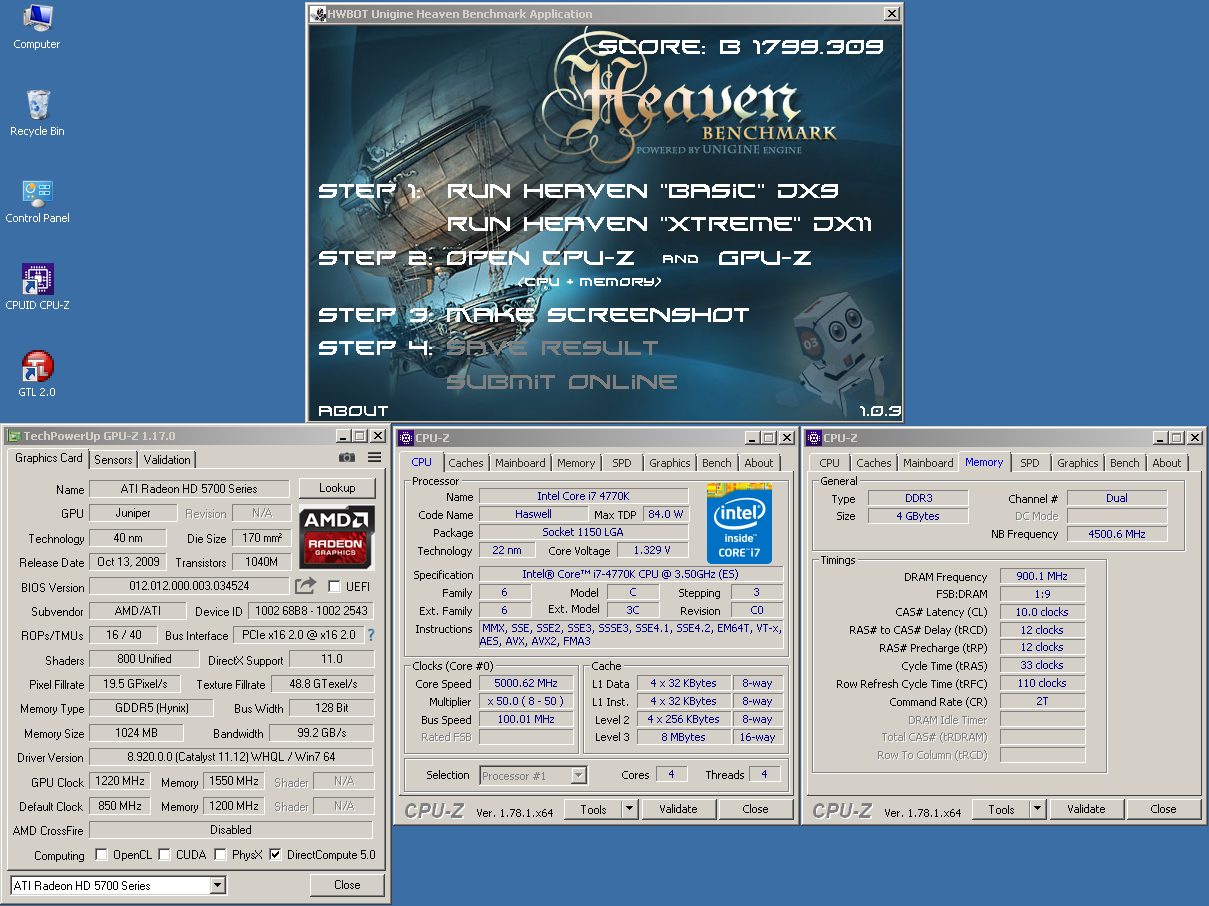Image resolution: width=1209 pixels, height=906 pixels.
Task: Click the NB Frequency 4500.6 MHz value
Action: [1117, 534]
